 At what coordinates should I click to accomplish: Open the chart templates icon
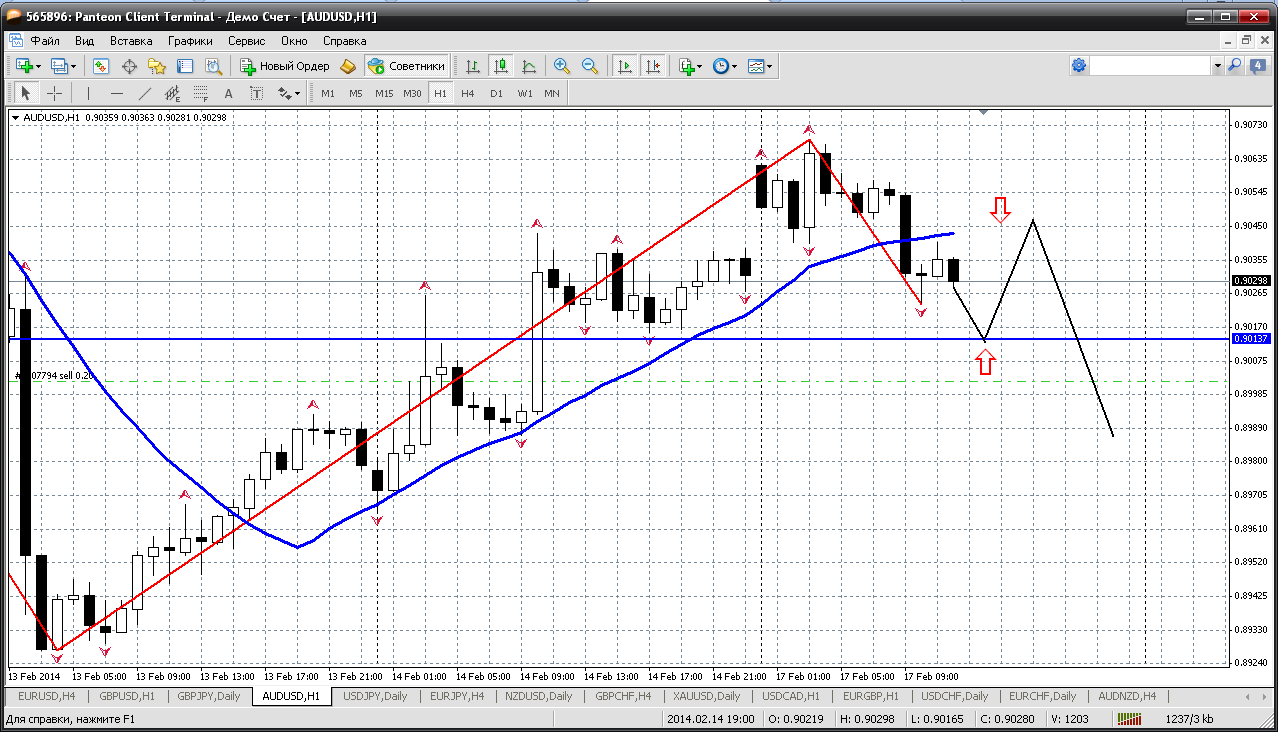coord(756,66)
